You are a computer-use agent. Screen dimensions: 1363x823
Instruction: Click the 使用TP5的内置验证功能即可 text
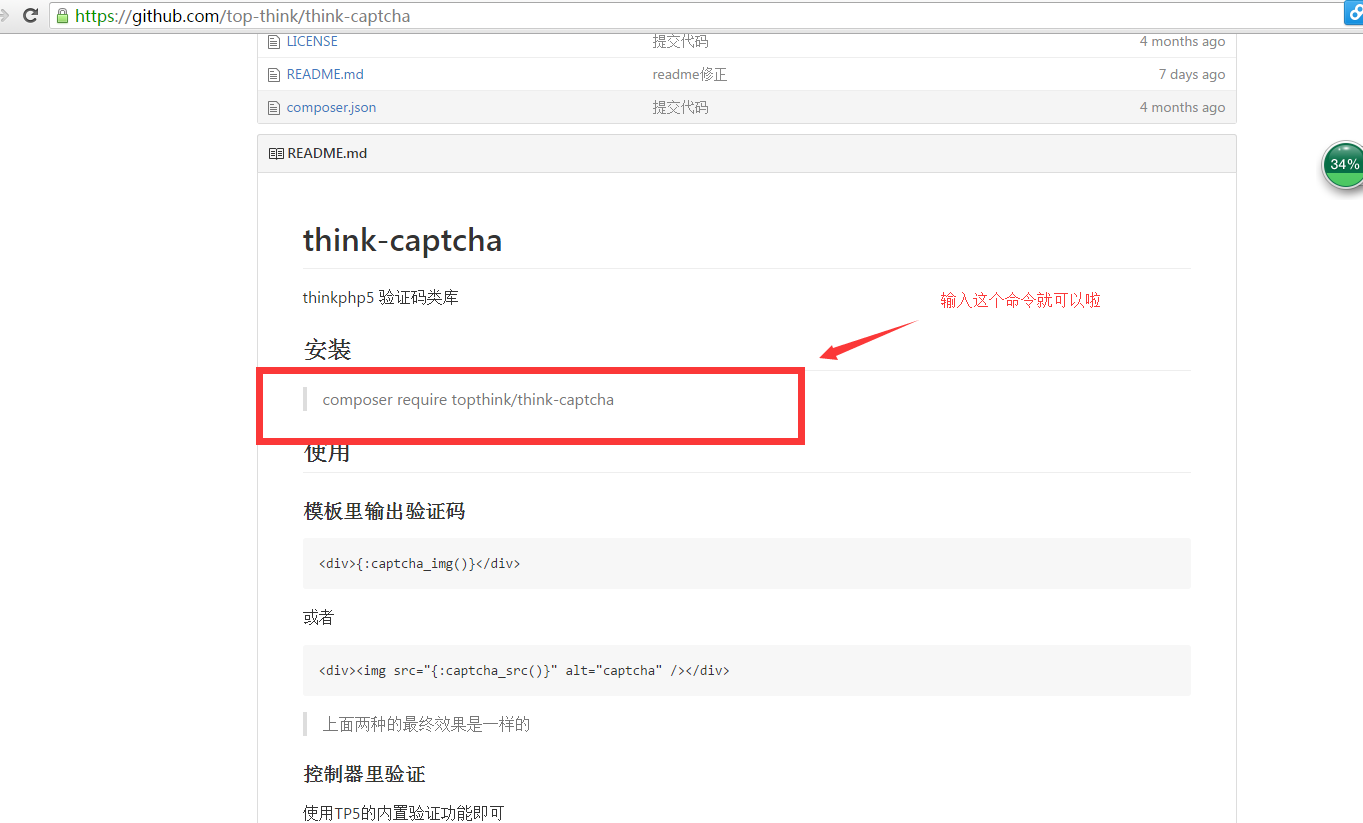point(403,813)
